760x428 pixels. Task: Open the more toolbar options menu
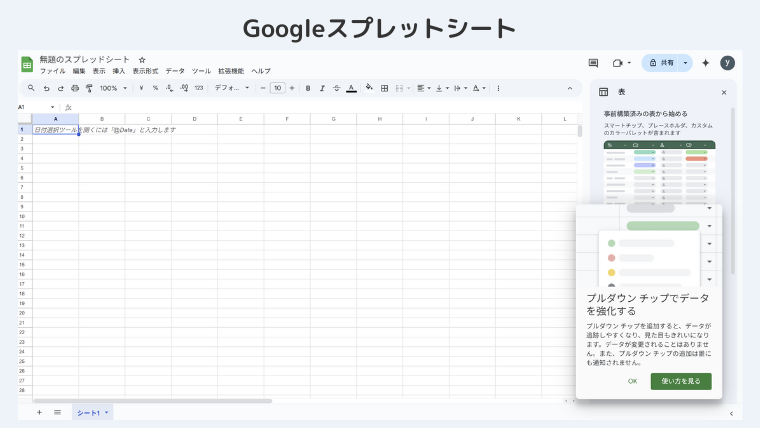[498, 88]
